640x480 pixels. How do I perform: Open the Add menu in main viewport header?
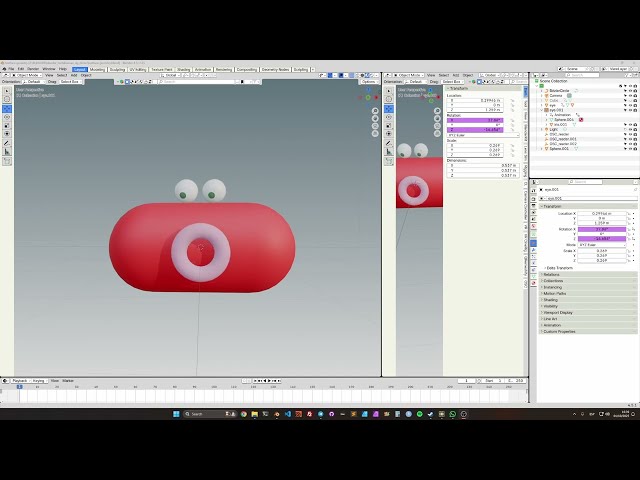[74, 76]
